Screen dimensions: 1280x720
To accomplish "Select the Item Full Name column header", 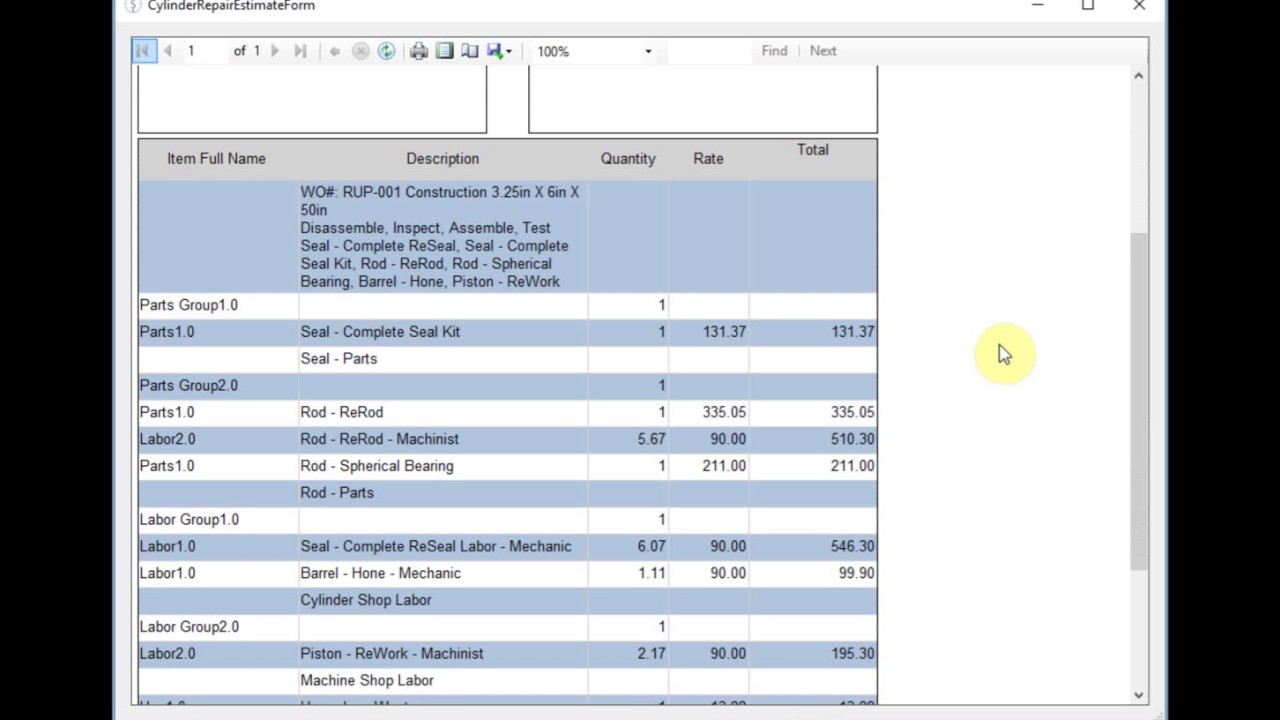I will pyautogui.click(x=216, y=159).
